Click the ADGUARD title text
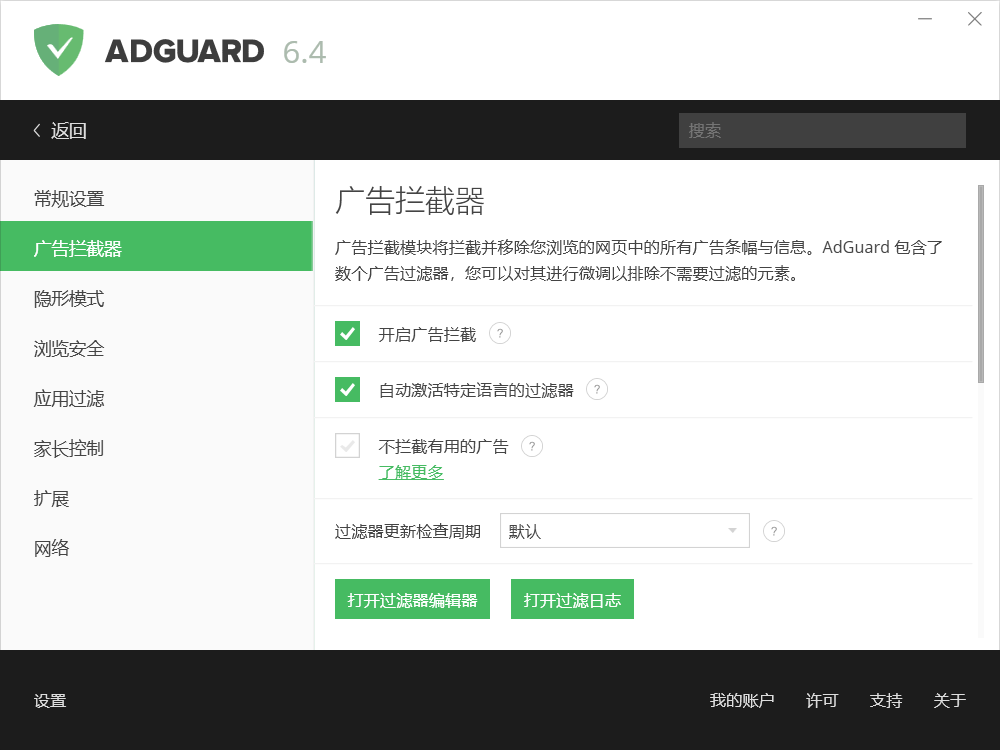 pyautogui.click(x=184, y=51)
